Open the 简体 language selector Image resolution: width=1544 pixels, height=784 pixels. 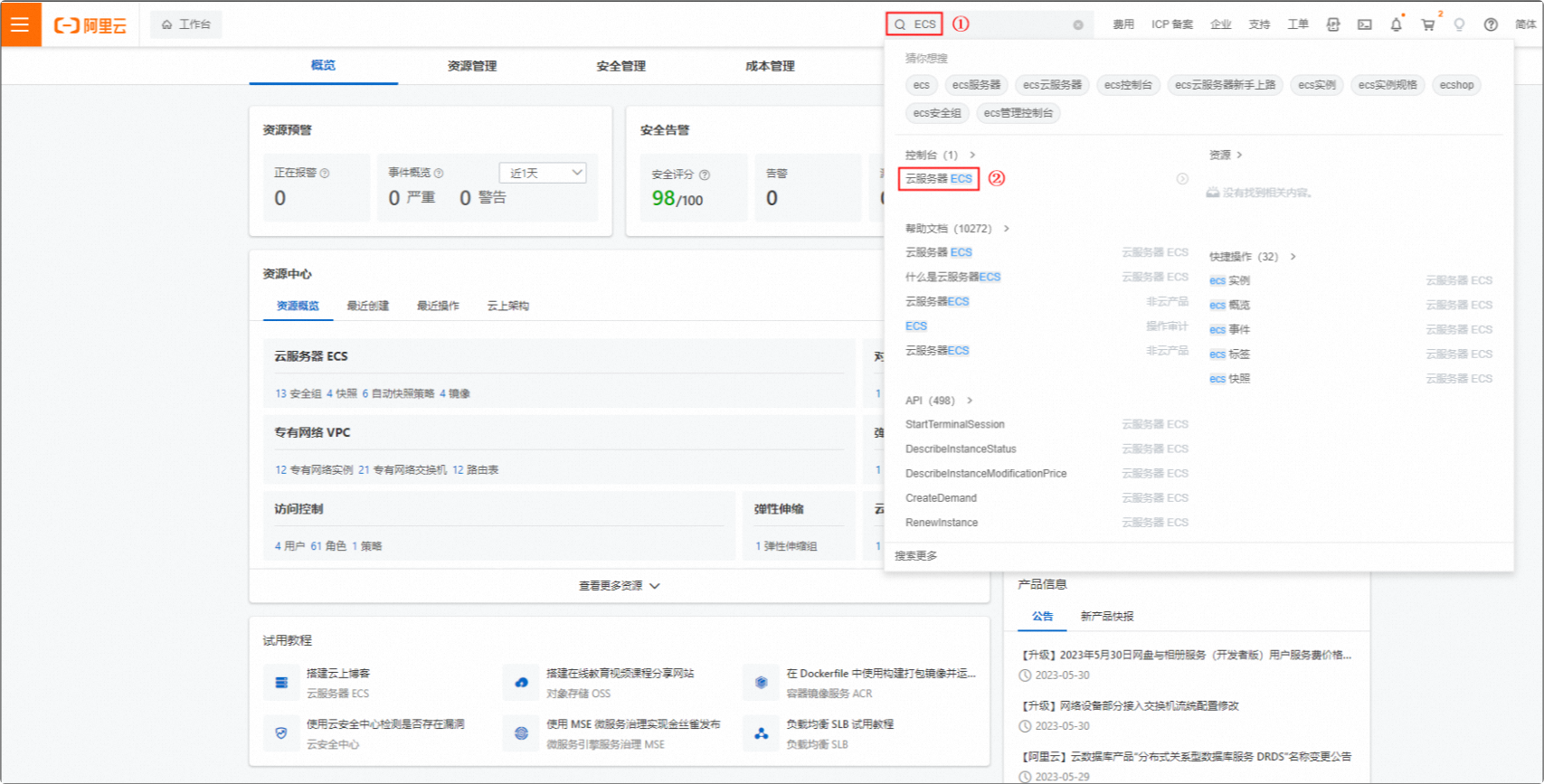(x=1525, y=24)
